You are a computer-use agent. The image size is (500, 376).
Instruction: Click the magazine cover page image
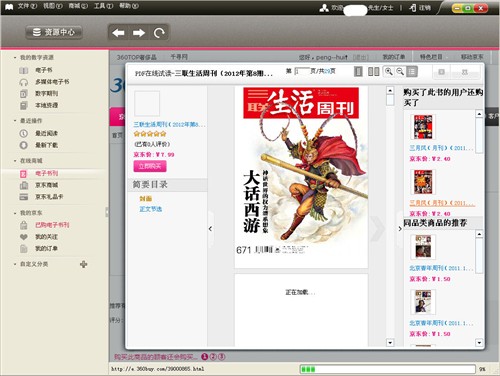click(x=301, y=177)
